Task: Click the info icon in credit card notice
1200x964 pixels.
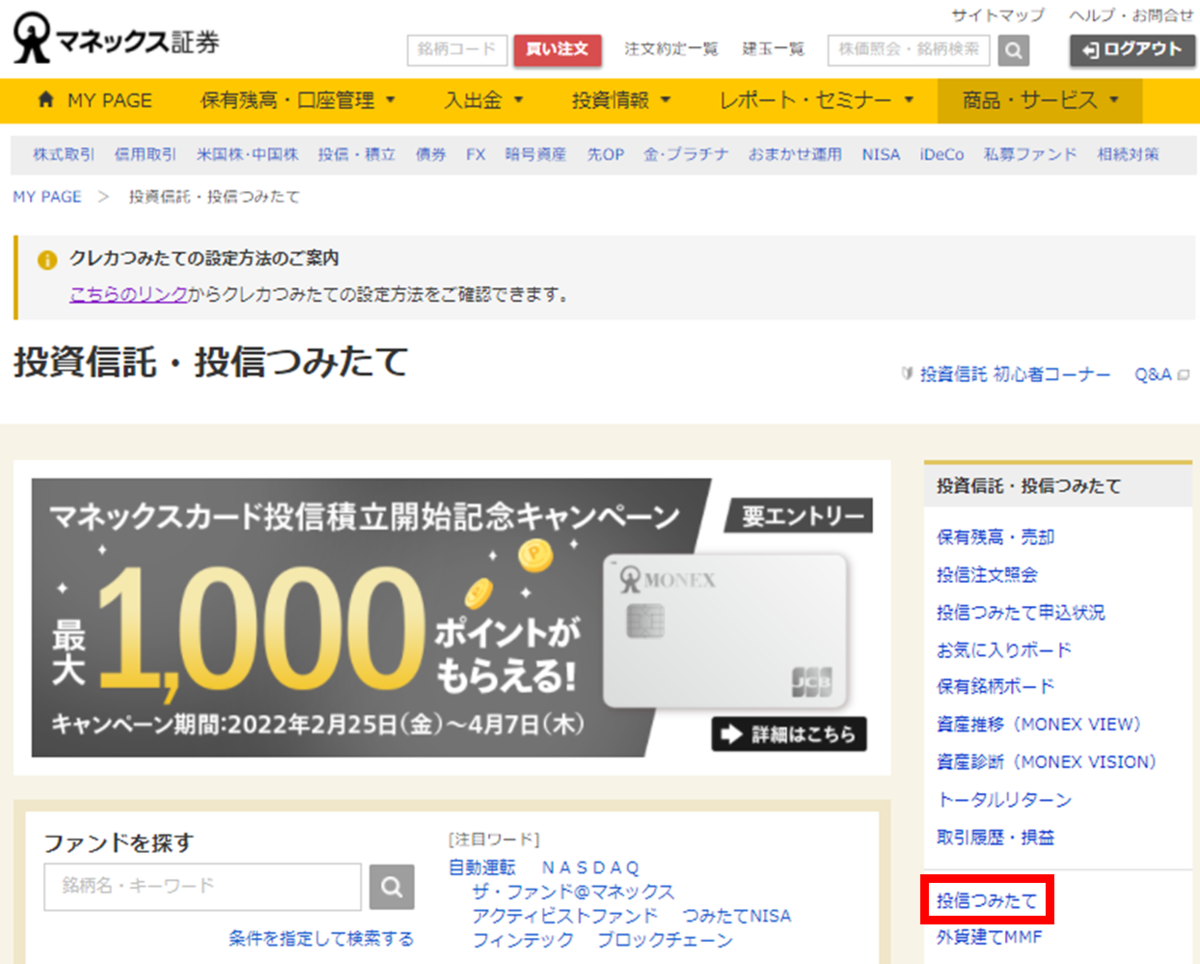Action: (46, 260)
